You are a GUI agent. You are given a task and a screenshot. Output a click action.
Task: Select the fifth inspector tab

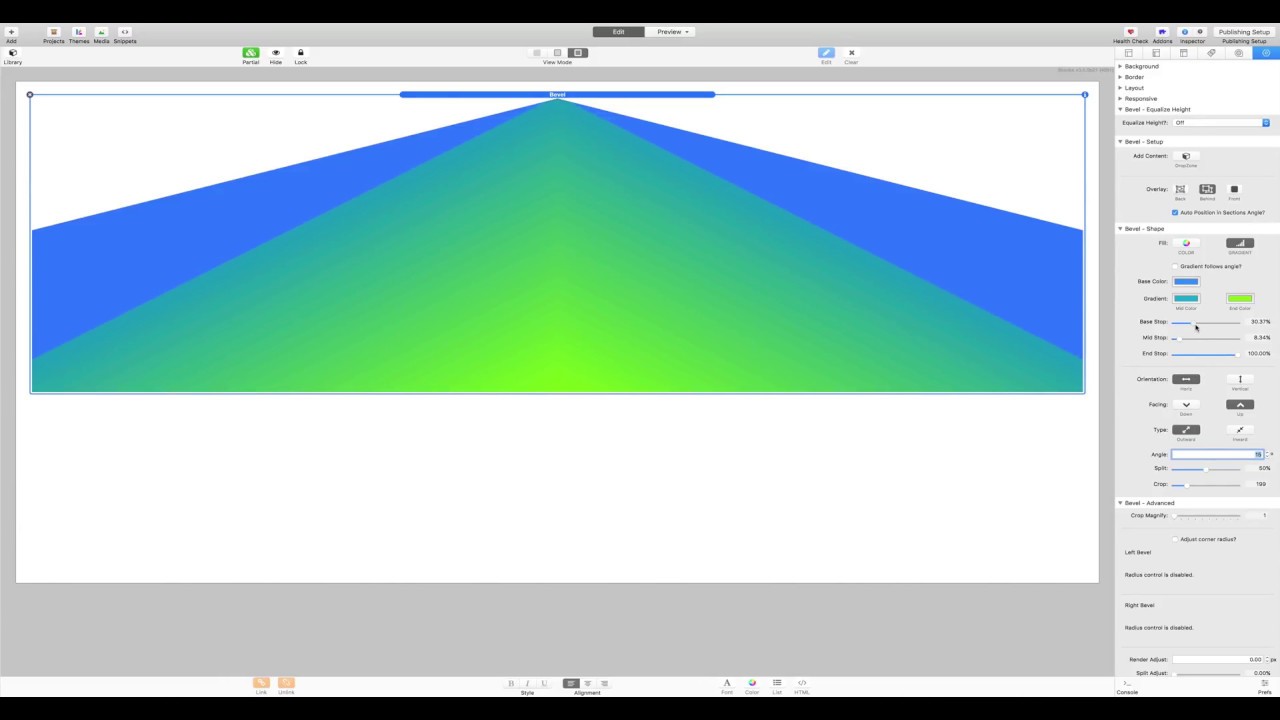[x=1238, y=53]
